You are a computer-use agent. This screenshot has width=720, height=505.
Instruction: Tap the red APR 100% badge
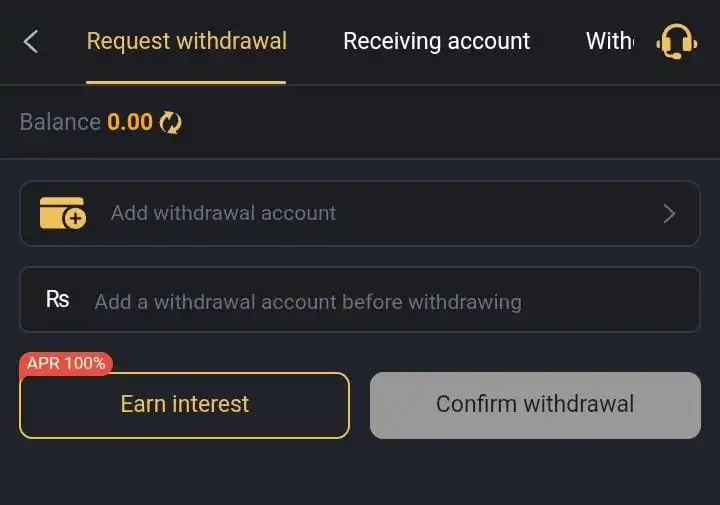tap(66, 364)
